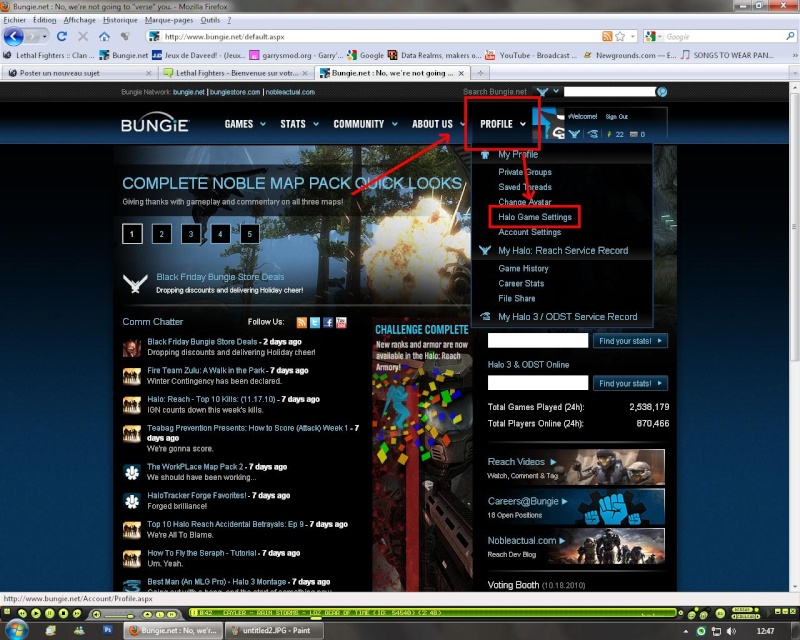Open the bungiestore.com network link
The image size is (800, 640).
point(235,92)
